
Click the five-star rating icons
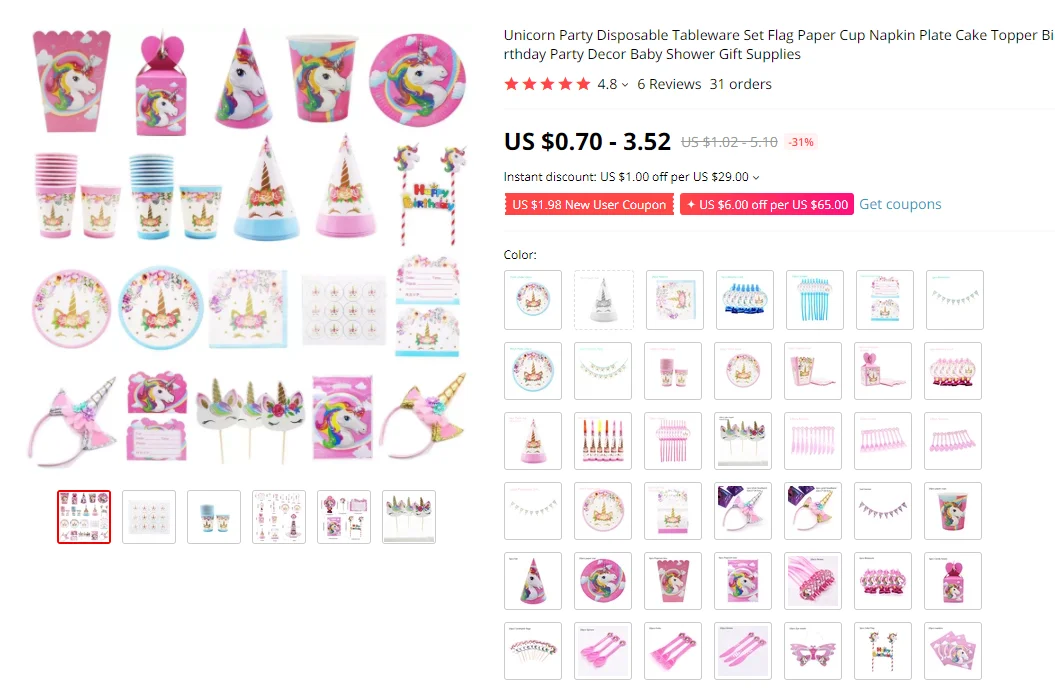[x=547, y=84]
